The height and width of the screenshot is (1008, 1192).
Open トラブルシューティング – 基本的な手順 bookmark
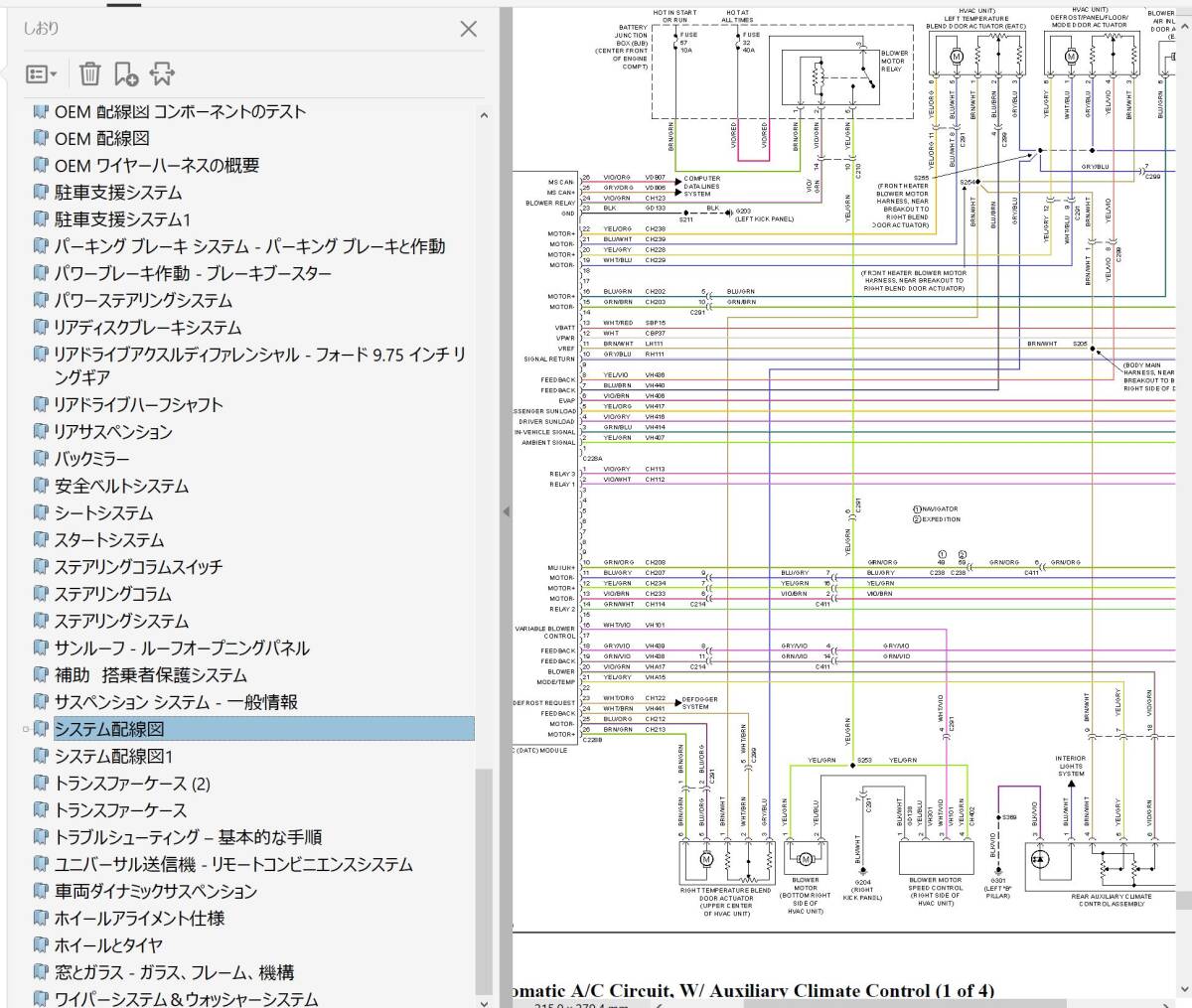point(188,837)
